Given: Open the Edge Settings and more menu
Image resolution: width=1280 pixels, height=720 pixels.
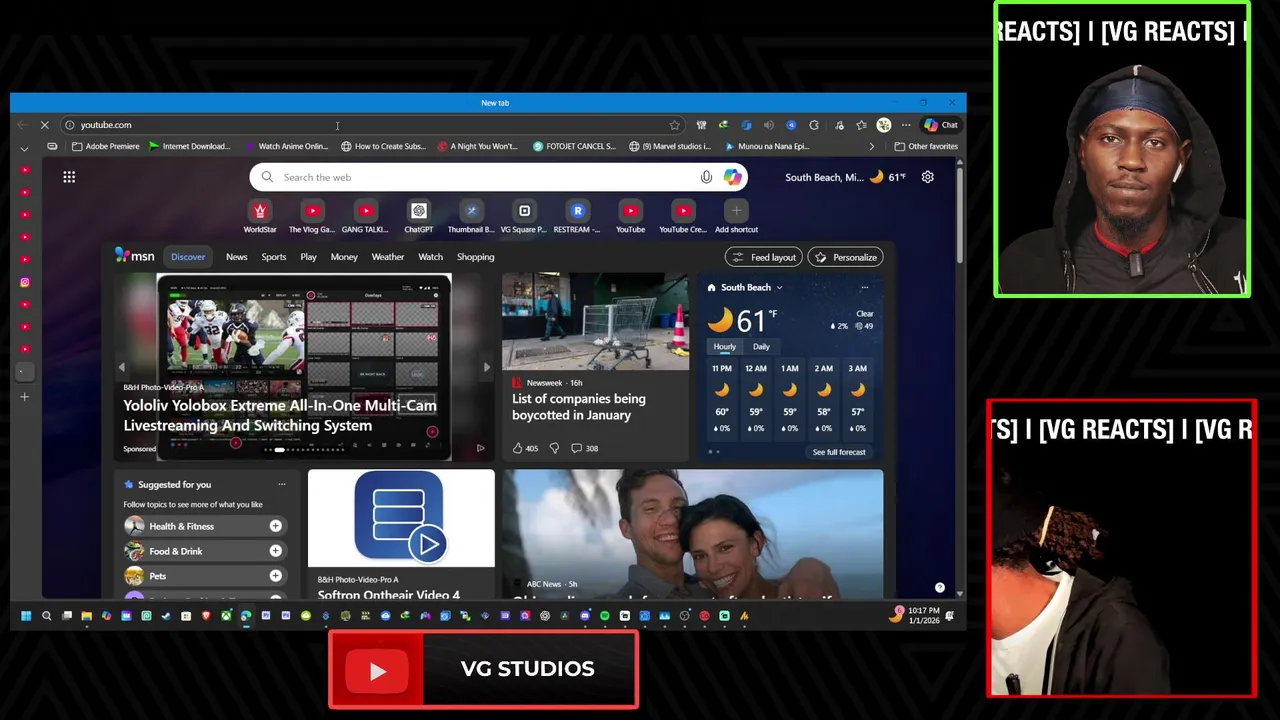Looking at the screenshot, I should (906, 125).
